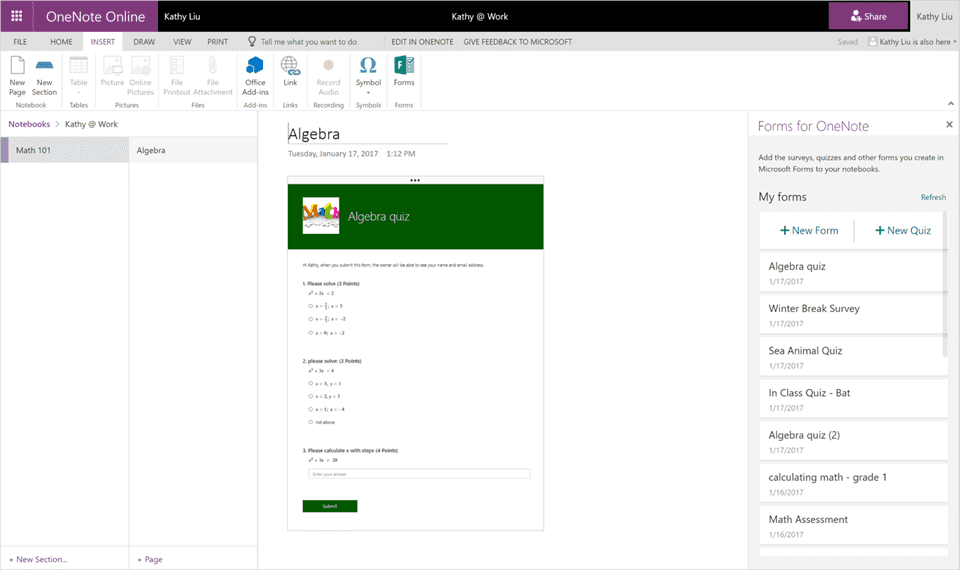Screen dimensions: 960x570
Task: Click the Forms icon in the ribbon
Action: click(404, 66)
